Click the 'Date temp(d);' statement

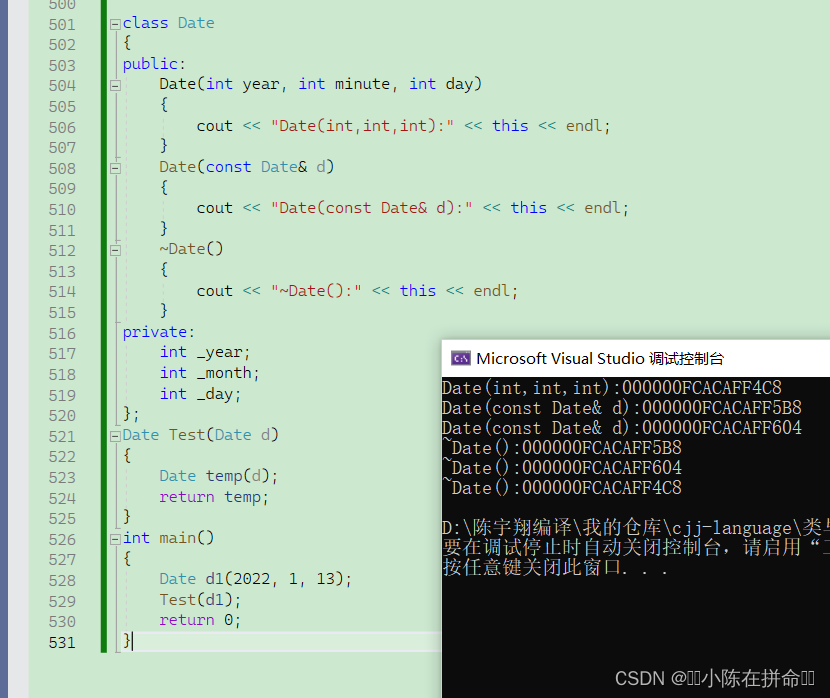click(219, 476)
